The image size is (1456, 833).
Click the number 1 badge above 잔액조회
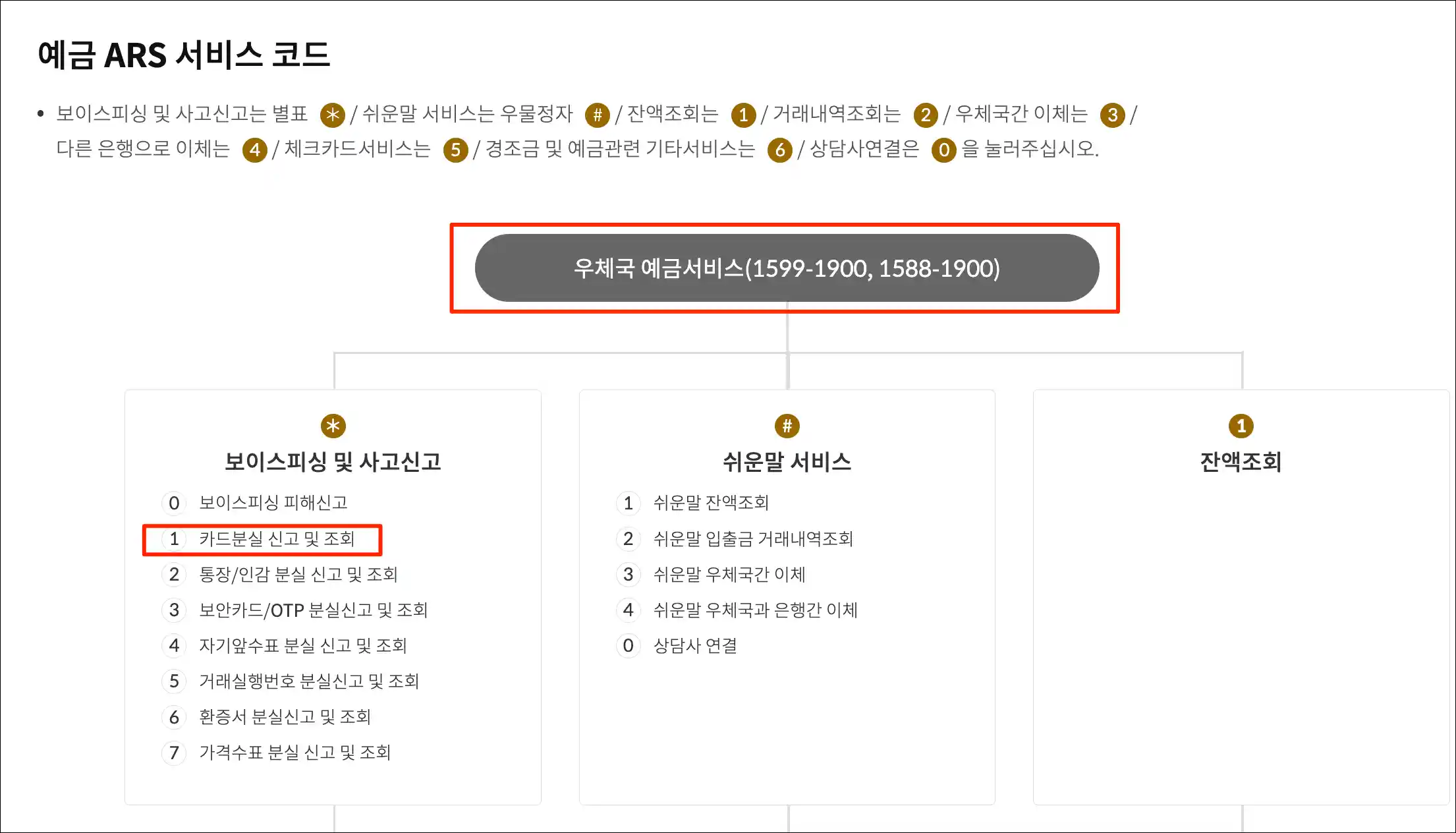[1241, 426]
